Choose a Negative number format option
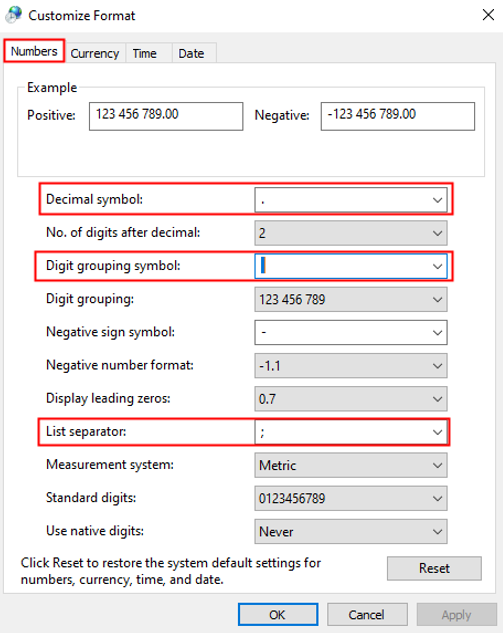Viewport: 503px width, 633px height. click(351, 366)
